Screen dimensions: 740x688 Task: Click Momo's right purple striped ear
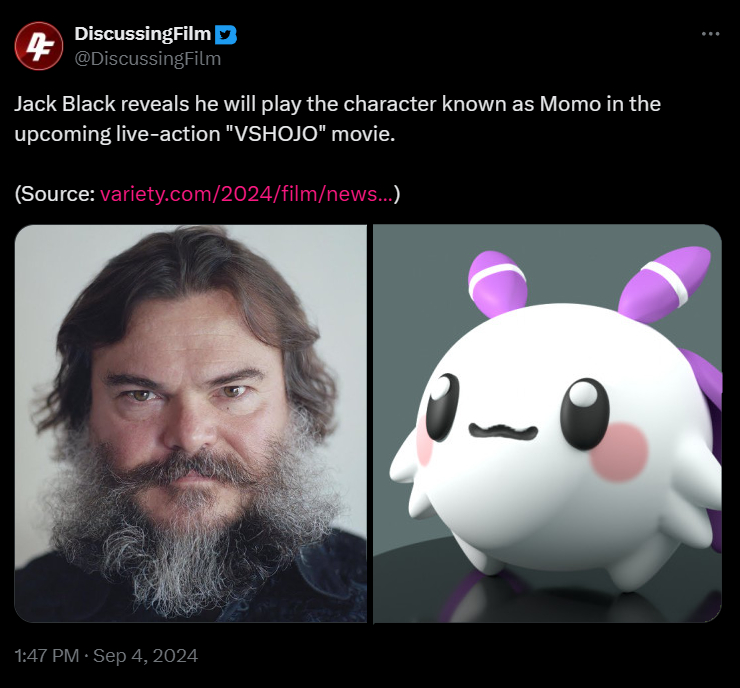point(665,285)
